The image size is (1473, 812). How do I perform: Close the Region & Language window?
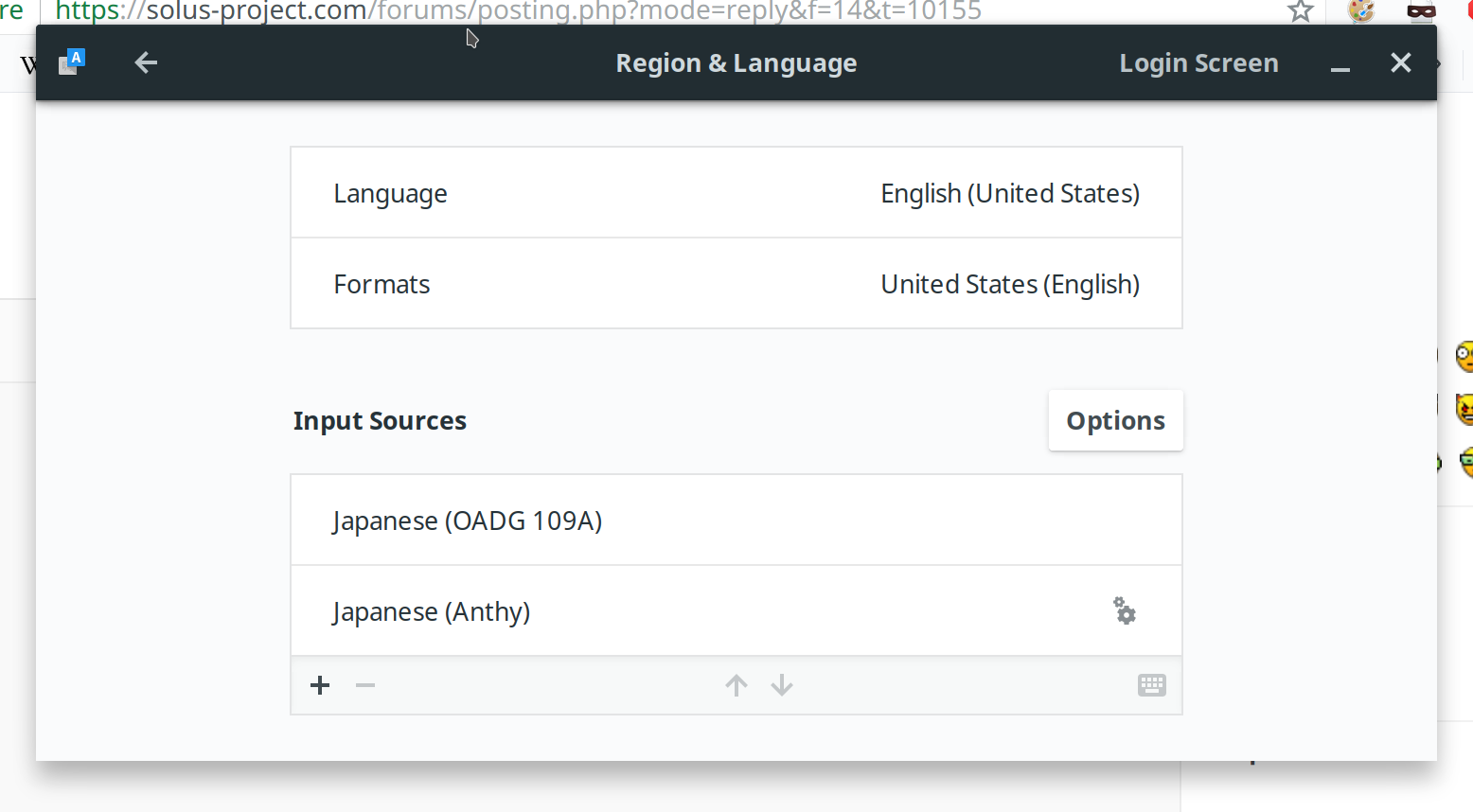(x=1401, y=63)
